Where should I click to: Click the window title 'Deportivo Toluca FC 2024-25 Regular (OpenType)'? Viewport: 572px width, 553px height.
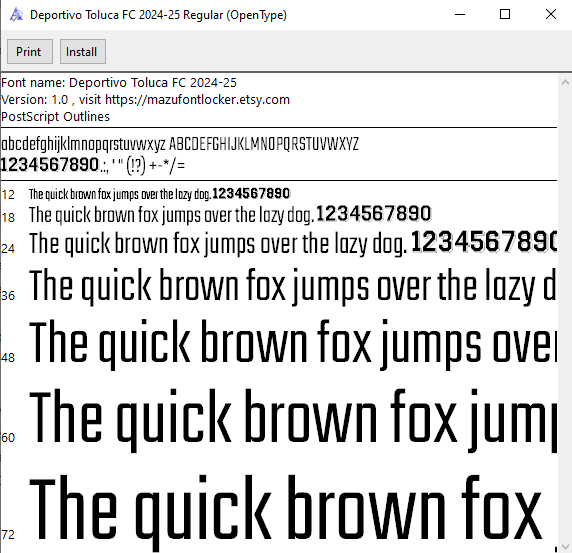tap(158, 15)
